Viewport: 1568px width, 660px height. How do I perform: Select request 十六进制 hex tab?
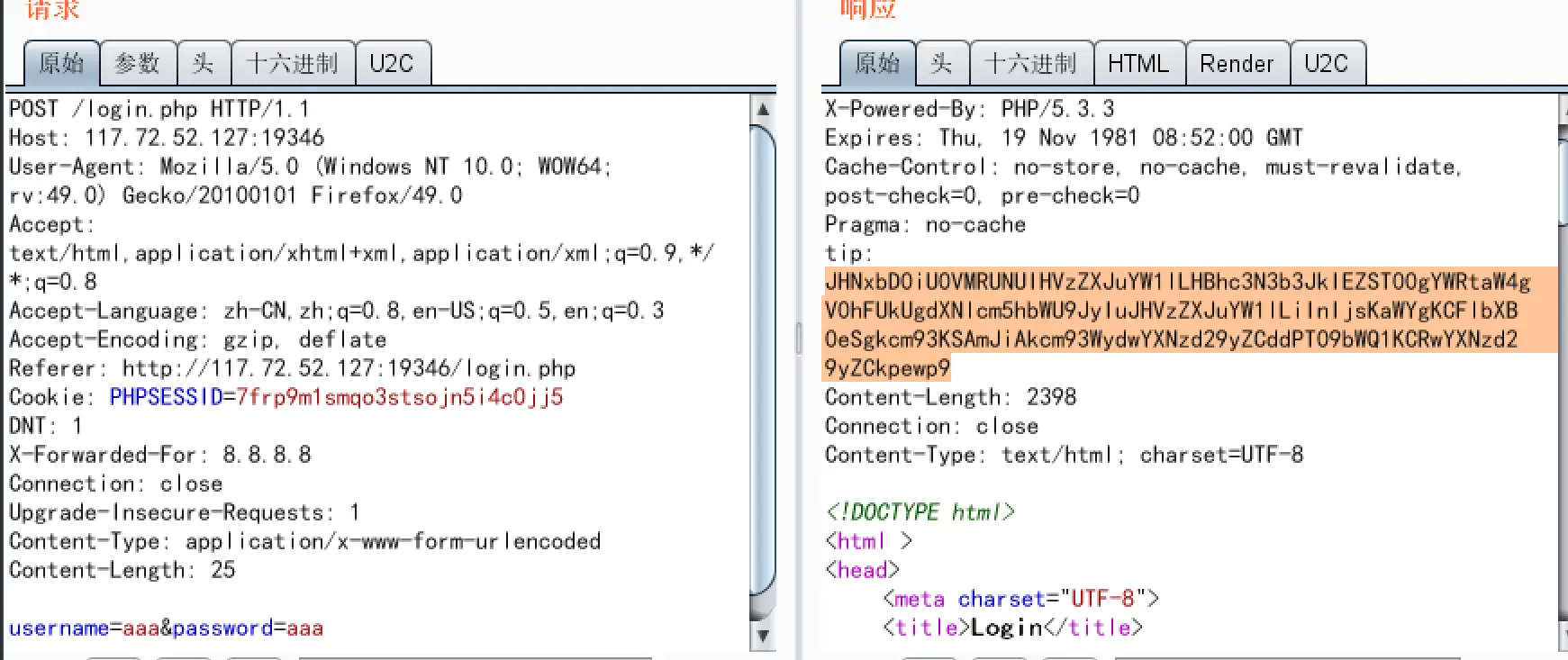click(292, 63)
